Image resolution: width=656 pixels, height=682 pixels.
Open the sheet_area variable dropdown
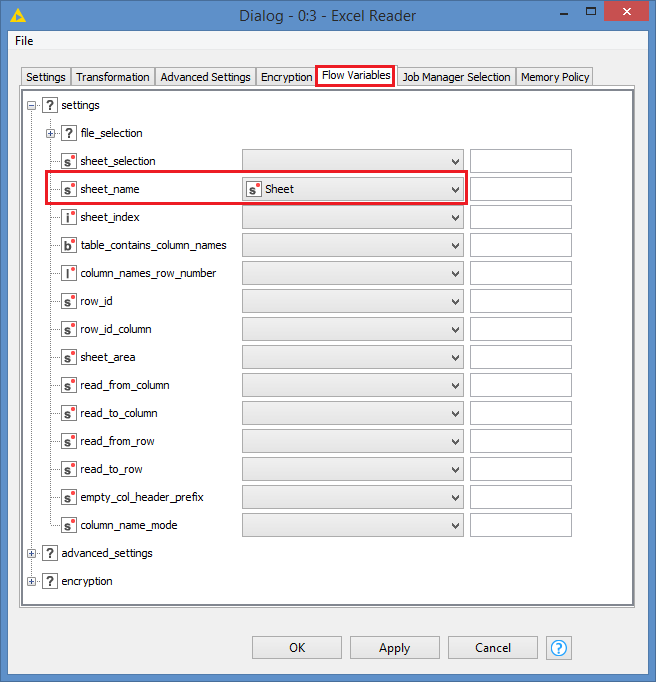tap(353, 357)
